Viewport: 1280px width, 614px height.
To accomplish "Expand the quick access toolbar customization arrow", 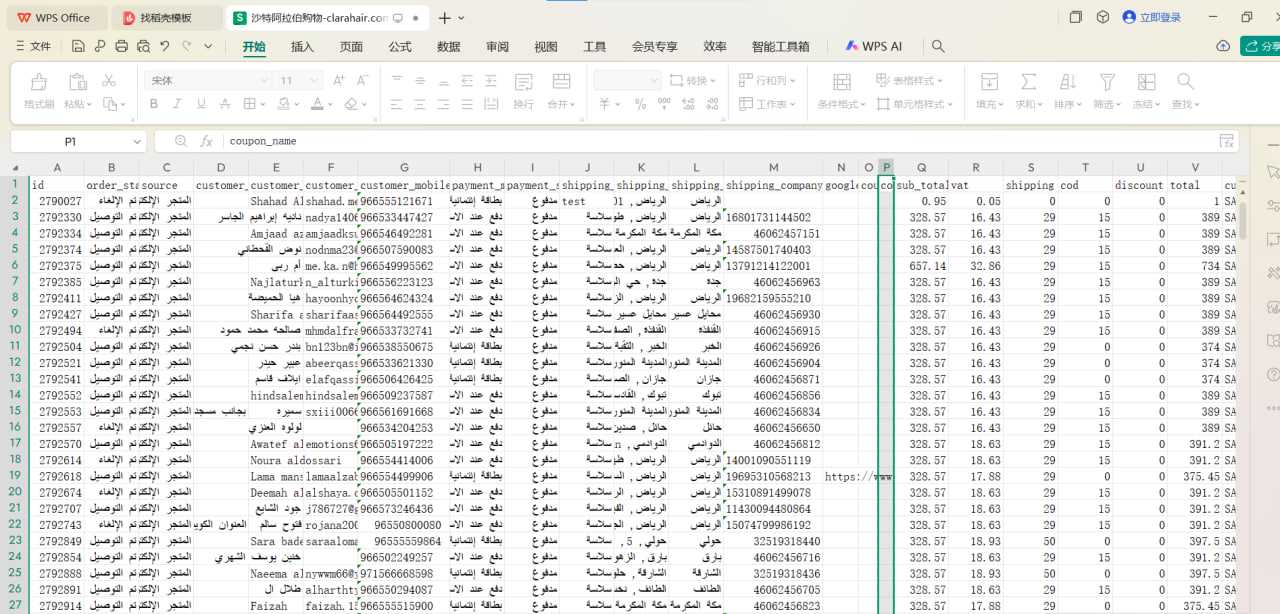I will tap(210, 46).
